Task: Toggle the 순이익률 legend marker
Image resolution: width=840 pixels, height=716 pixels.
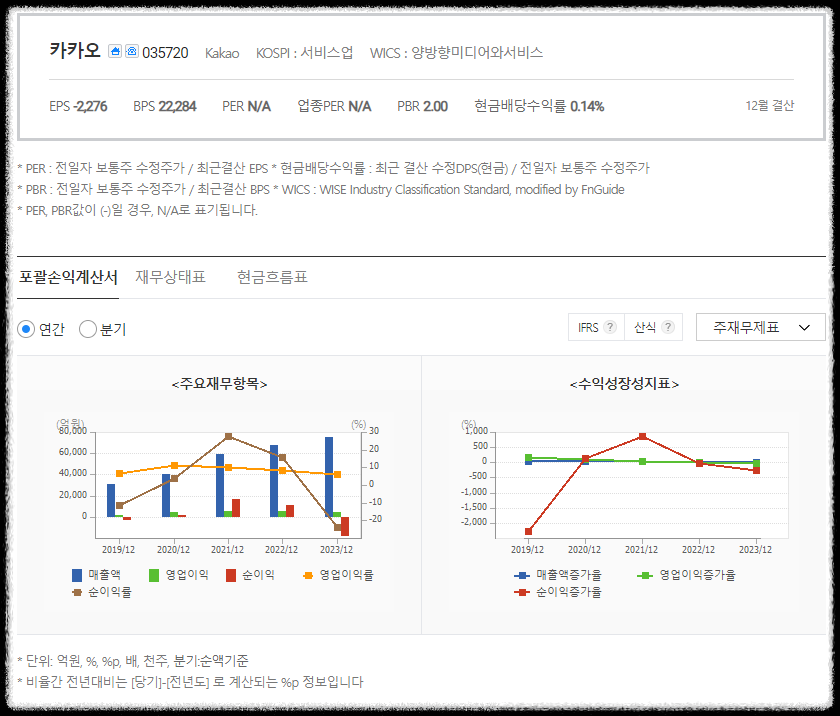Action: [77, 592]
